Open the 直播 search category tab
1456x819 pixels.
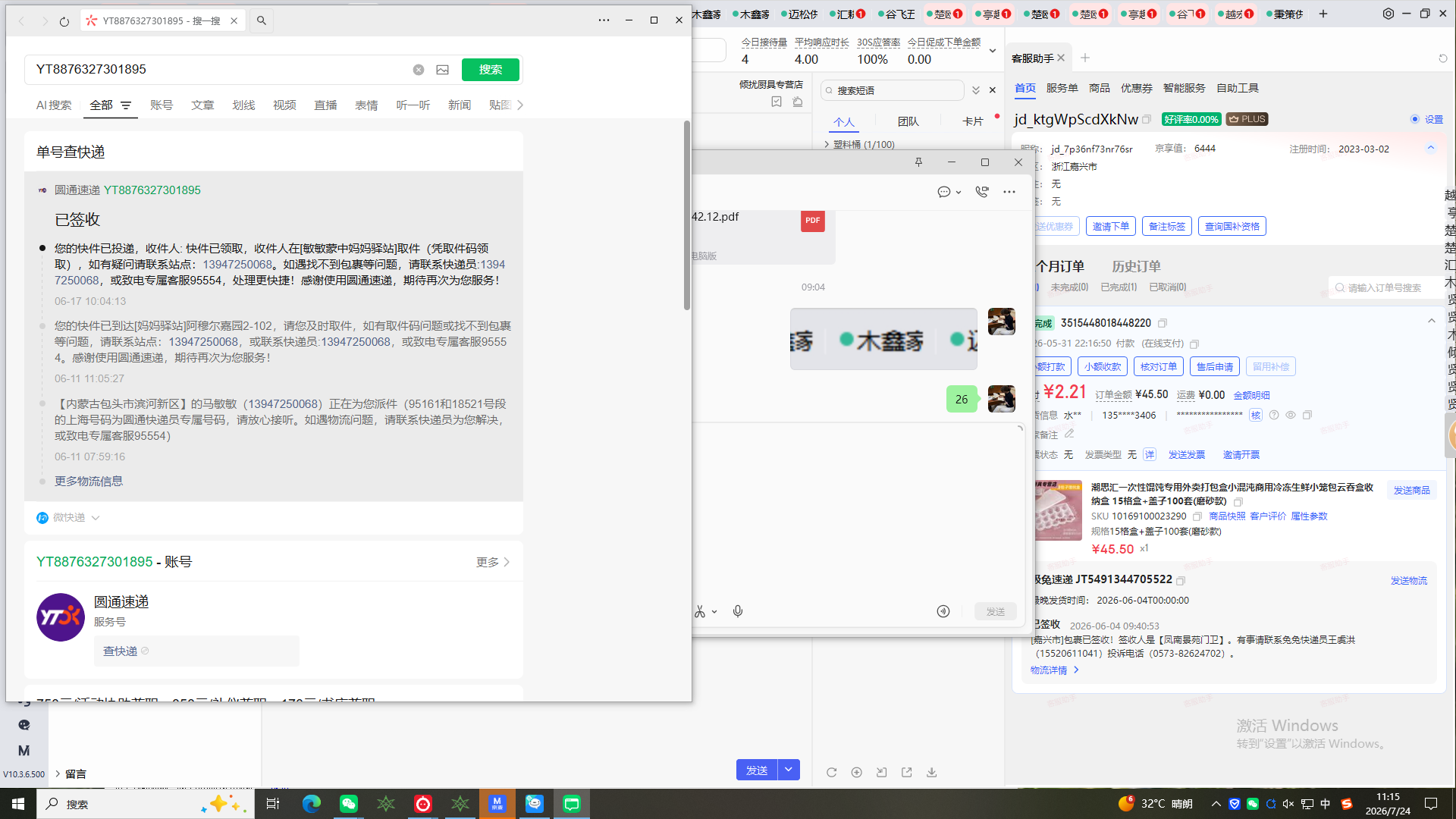coord(325,105)
